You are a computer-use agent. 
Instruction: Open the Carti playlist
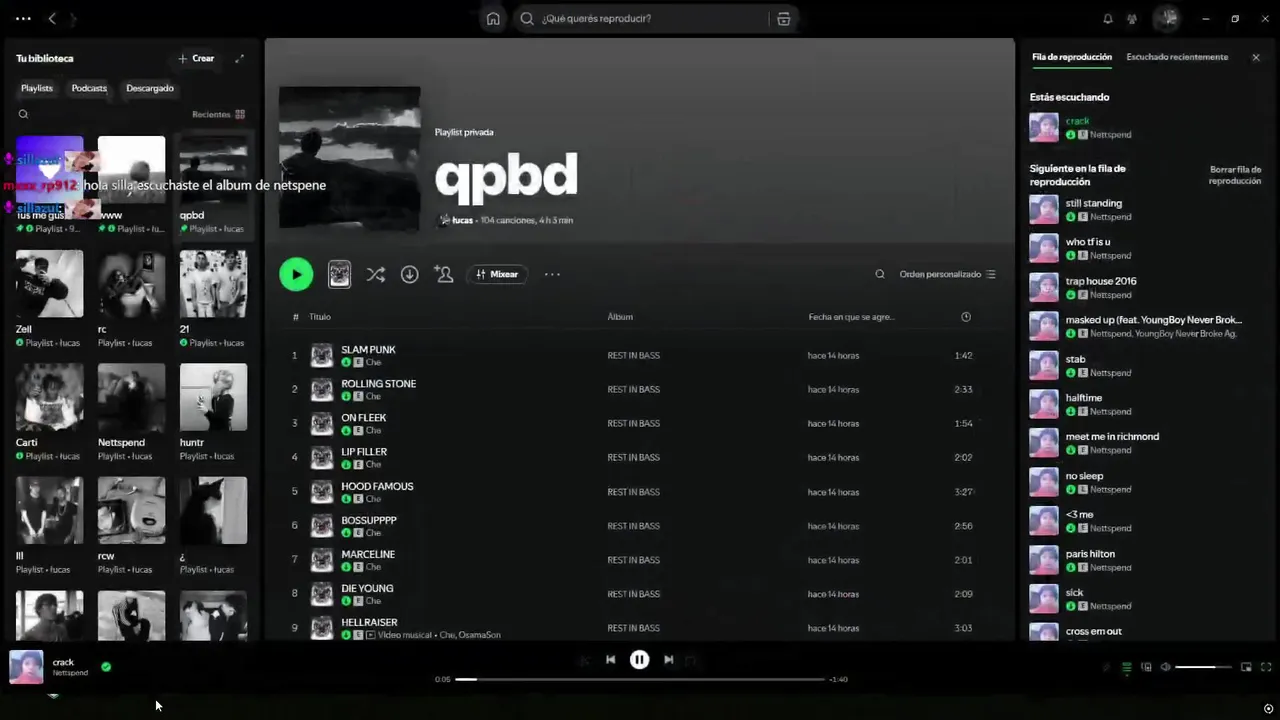(49, 411)
